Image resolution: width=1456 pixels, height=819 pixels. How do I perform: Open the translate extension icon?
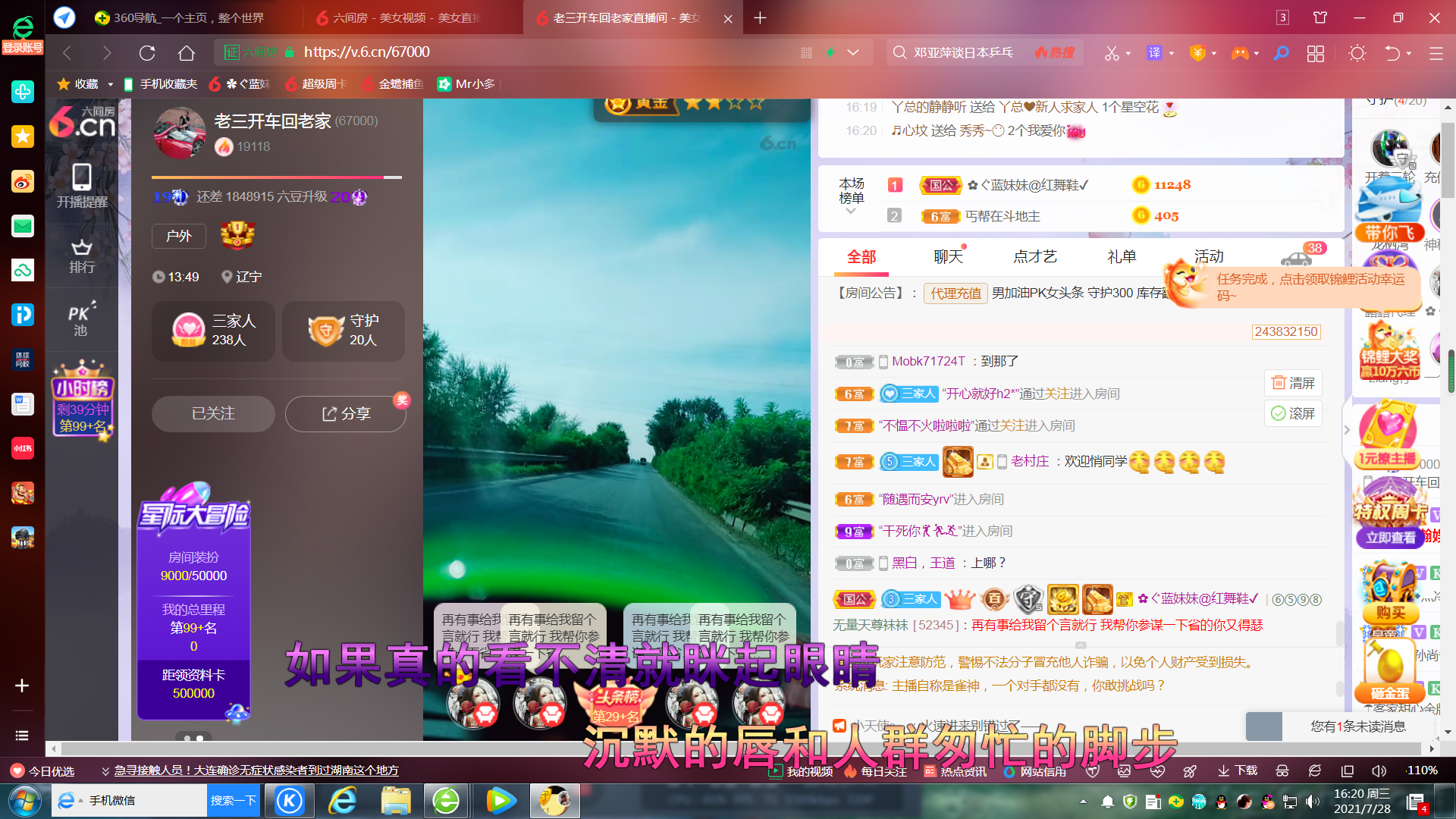pyautogui.click(x=1154, y=53)
